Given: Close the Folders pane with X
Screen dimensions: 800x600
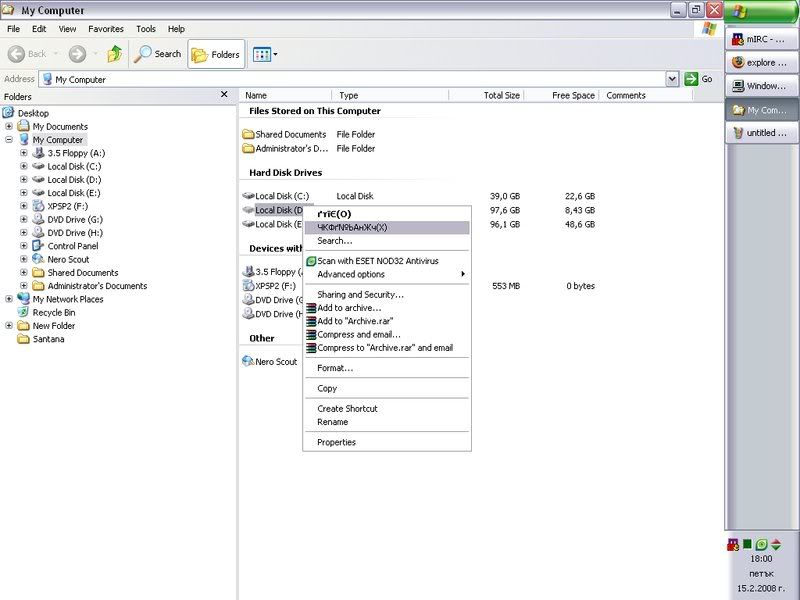Looking at the screenshot, I should tap(224, 95).
